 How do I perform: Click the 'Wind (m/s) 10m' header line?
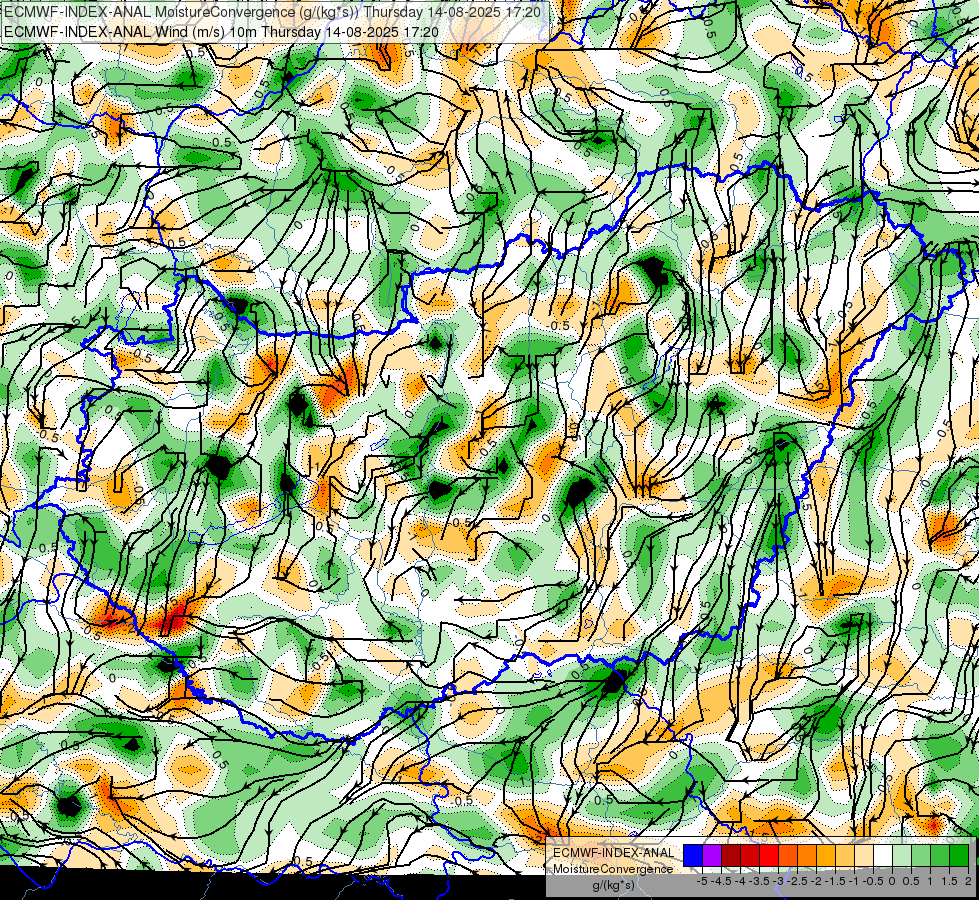(221, 32)
